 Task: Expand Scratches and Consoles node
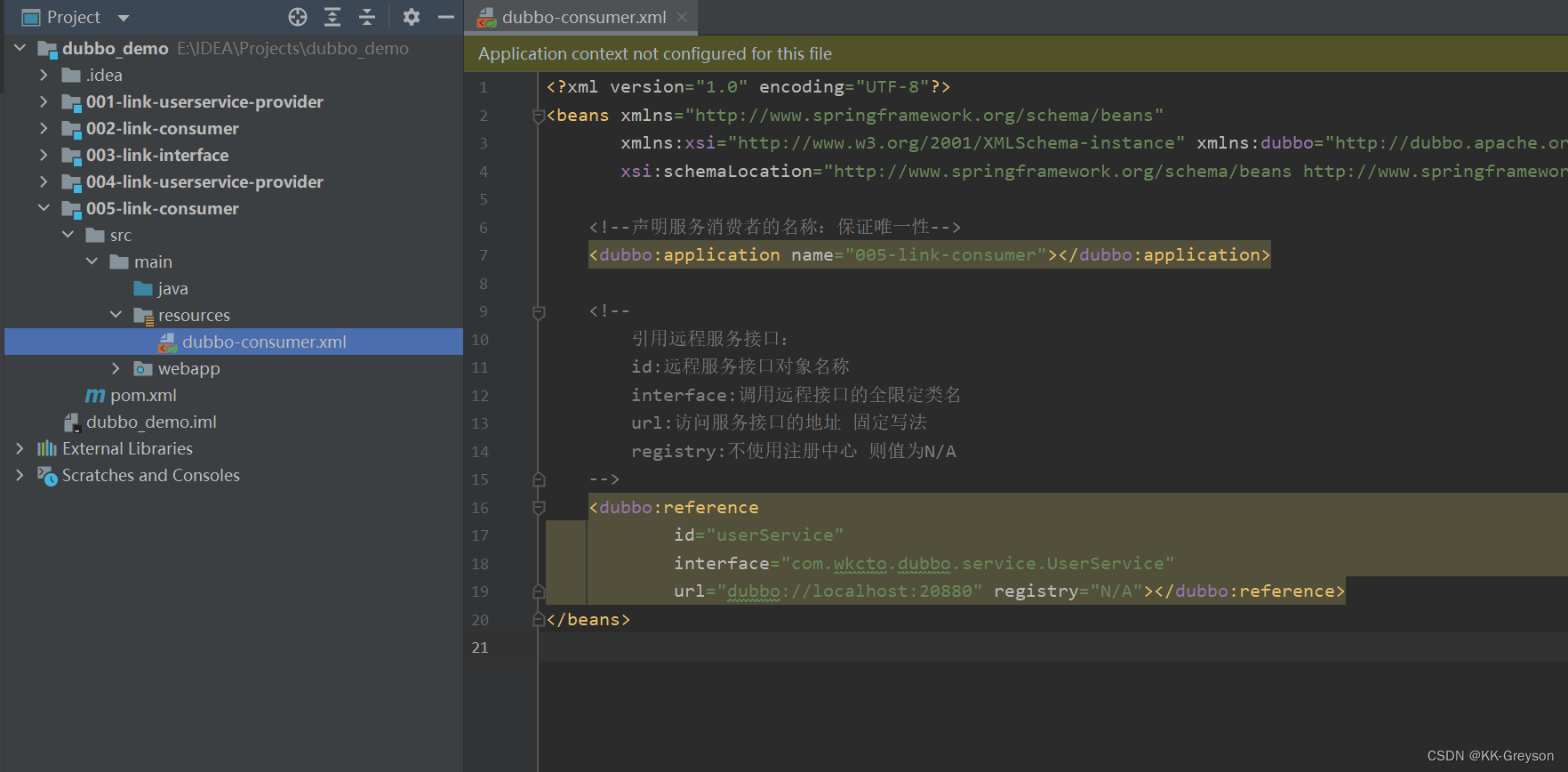pos(20,475)
